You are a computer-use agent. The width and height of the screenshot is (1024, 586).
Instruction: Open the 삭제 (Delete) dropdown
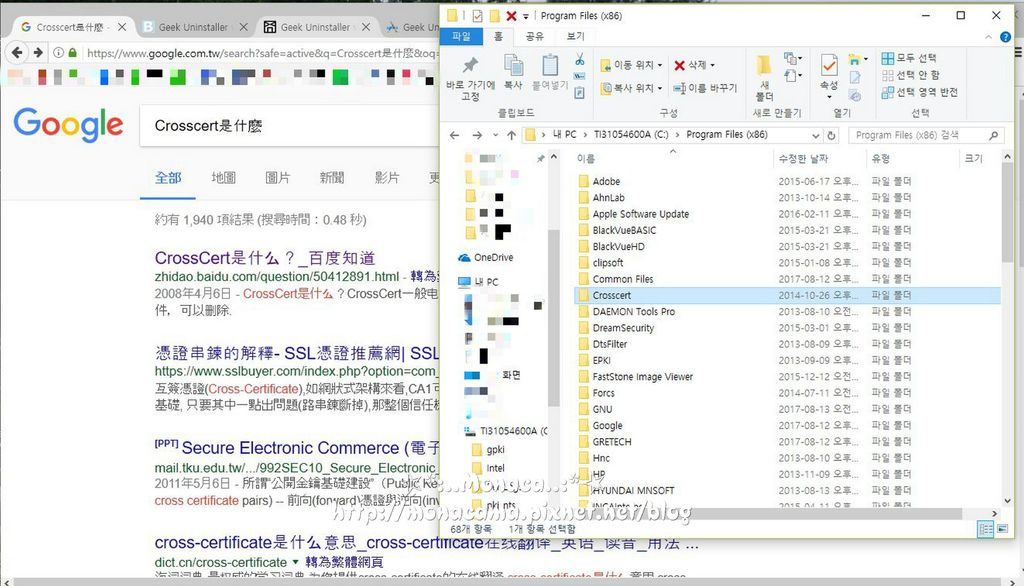click(x=694, y=65)
